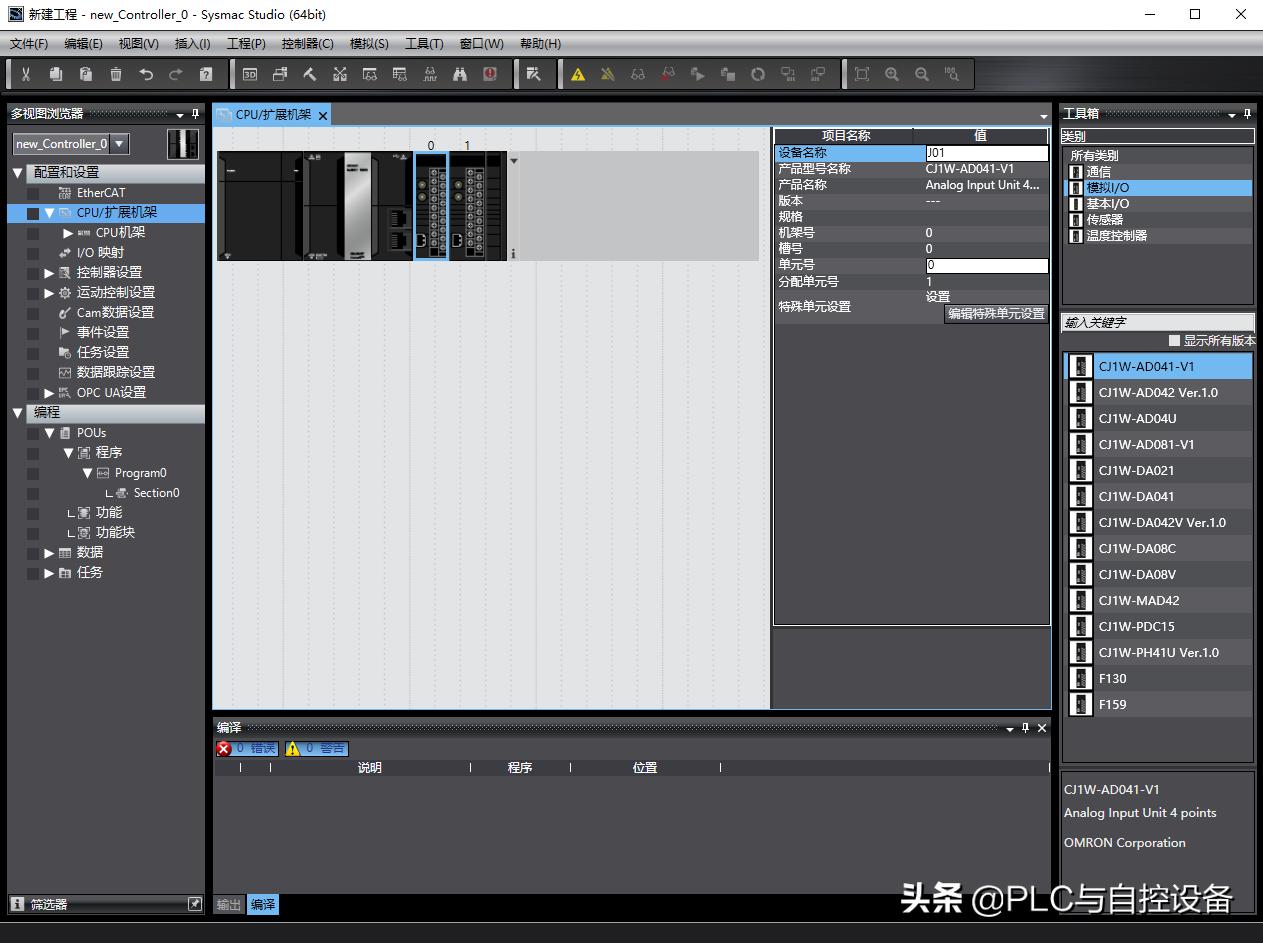
Task: Click the binoculars search icon
Action: (x=460, y=74)
